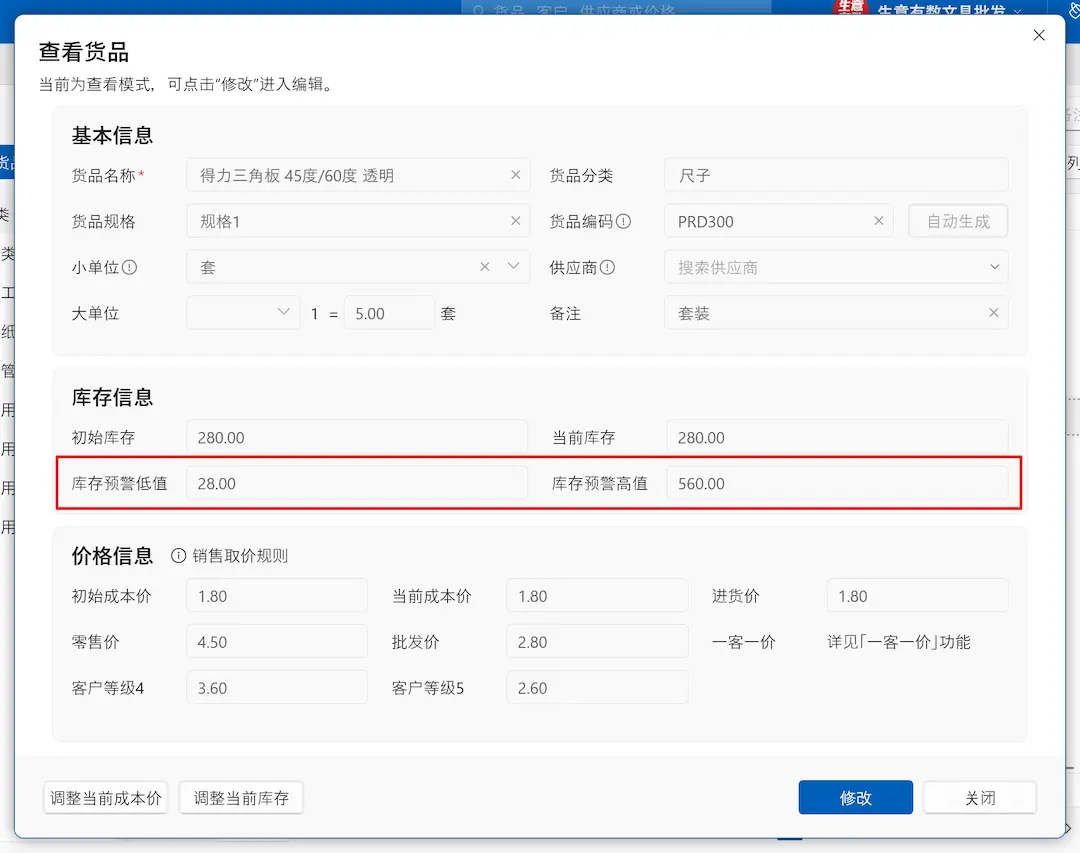1080x853 pixels.
Task: Close the 查看货品 dialog with X
Action: tap(1039, 35)
